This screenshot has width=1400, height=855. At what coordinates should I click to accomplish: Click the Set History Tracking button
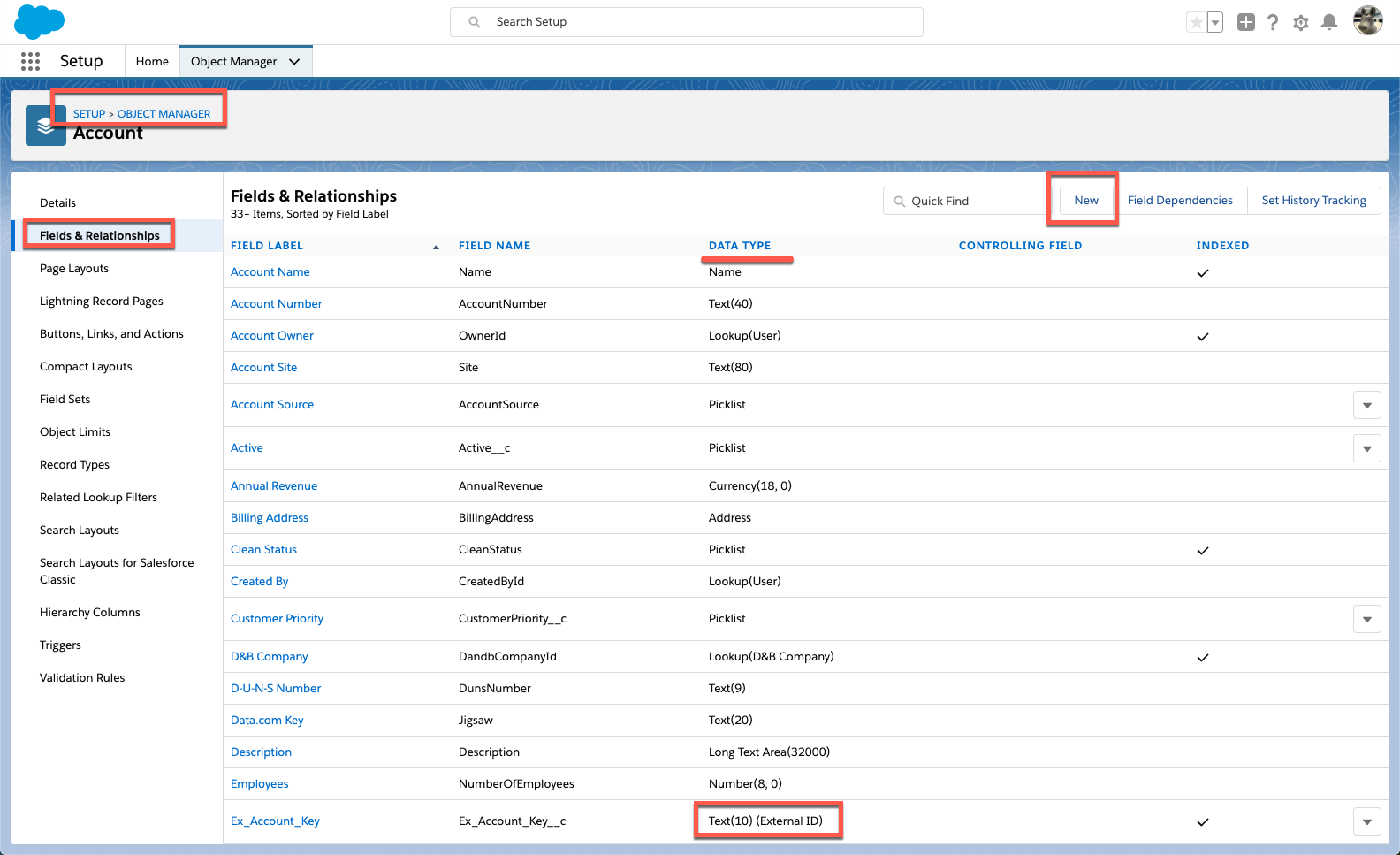1313,201
